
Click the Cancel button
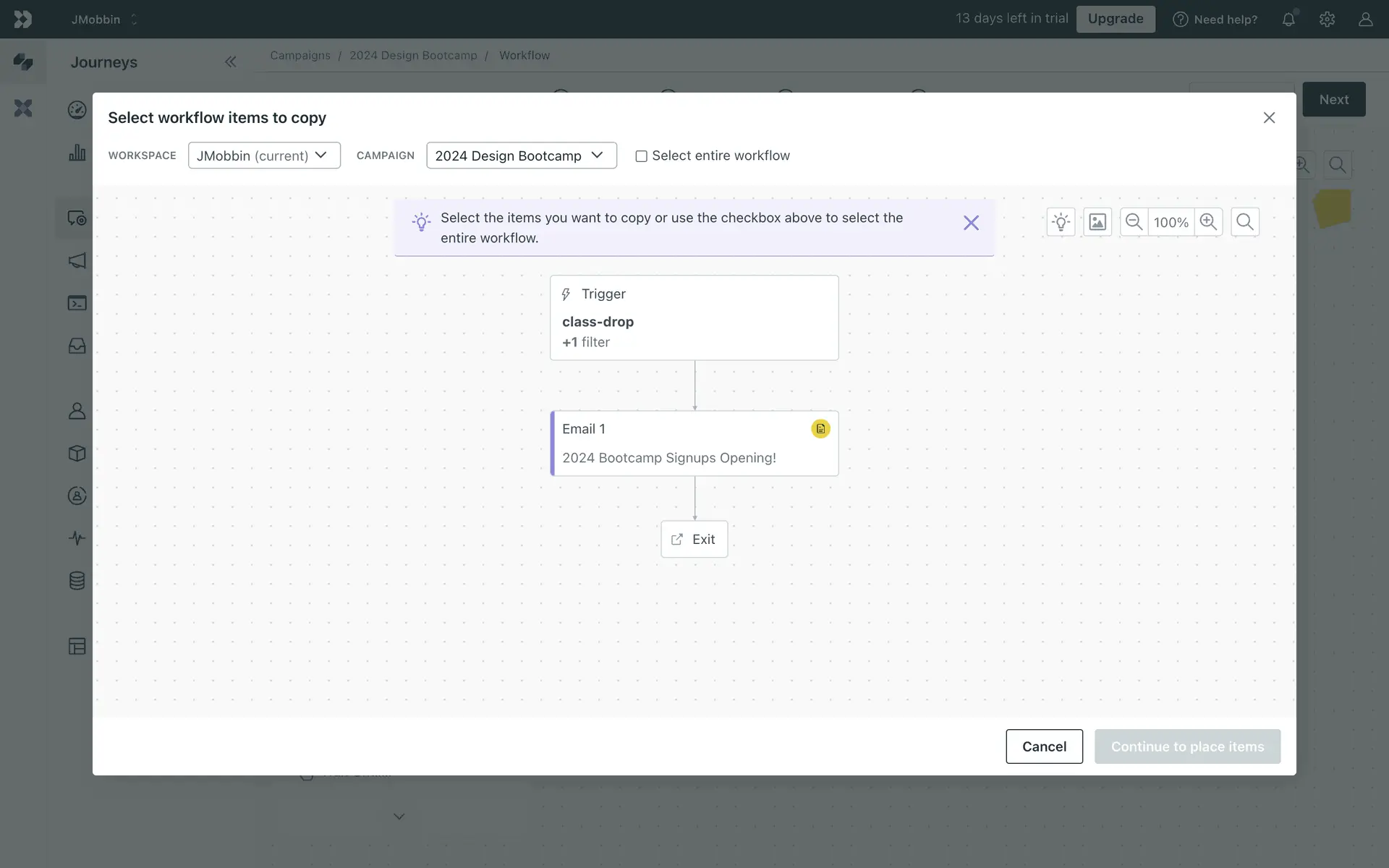click(x=1044, y=746)
